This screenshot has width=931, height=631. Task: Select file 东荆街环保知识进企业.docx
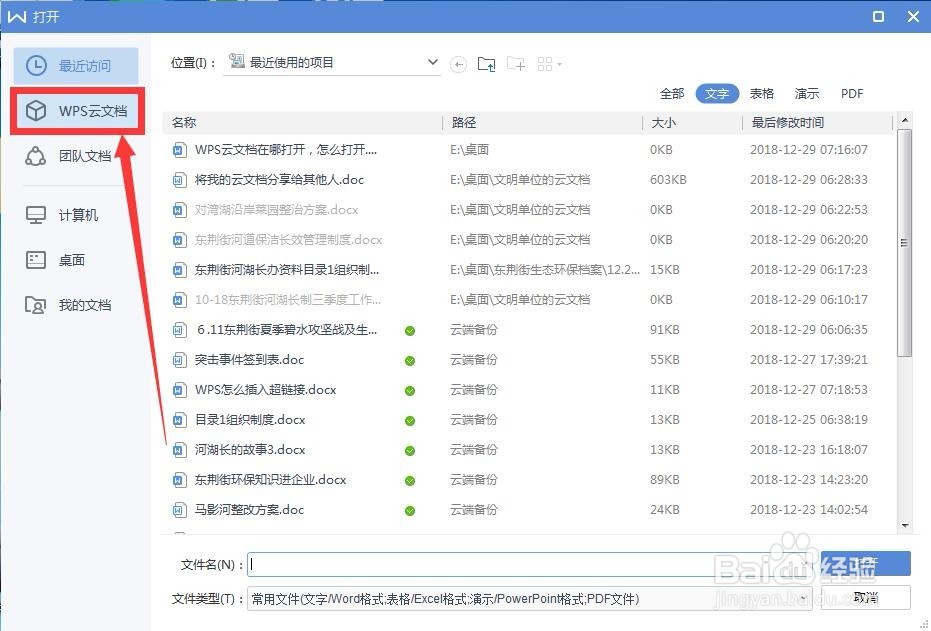[x=270, y=480]
